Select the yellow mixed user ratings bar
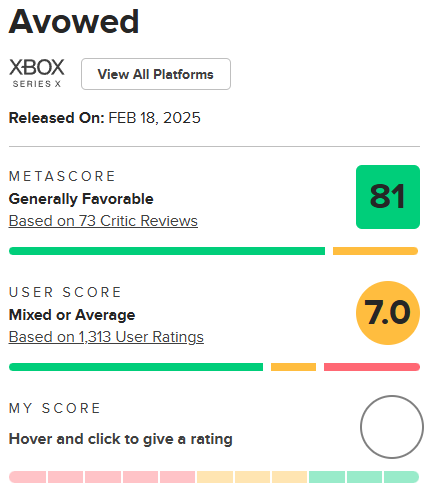The image size is (428, 487). (x=293, y=367)
